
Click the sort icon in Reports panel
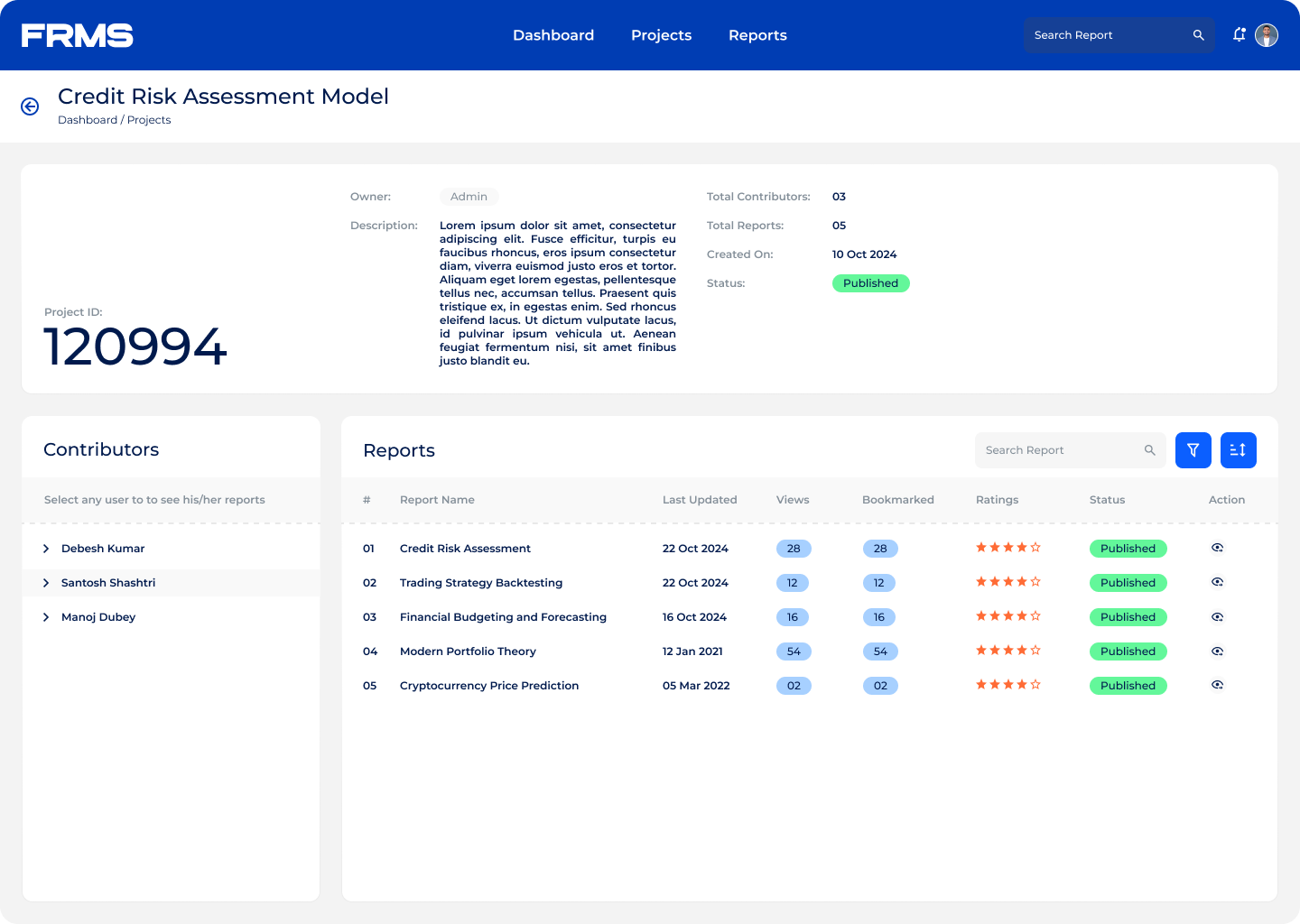[1238, 450]
